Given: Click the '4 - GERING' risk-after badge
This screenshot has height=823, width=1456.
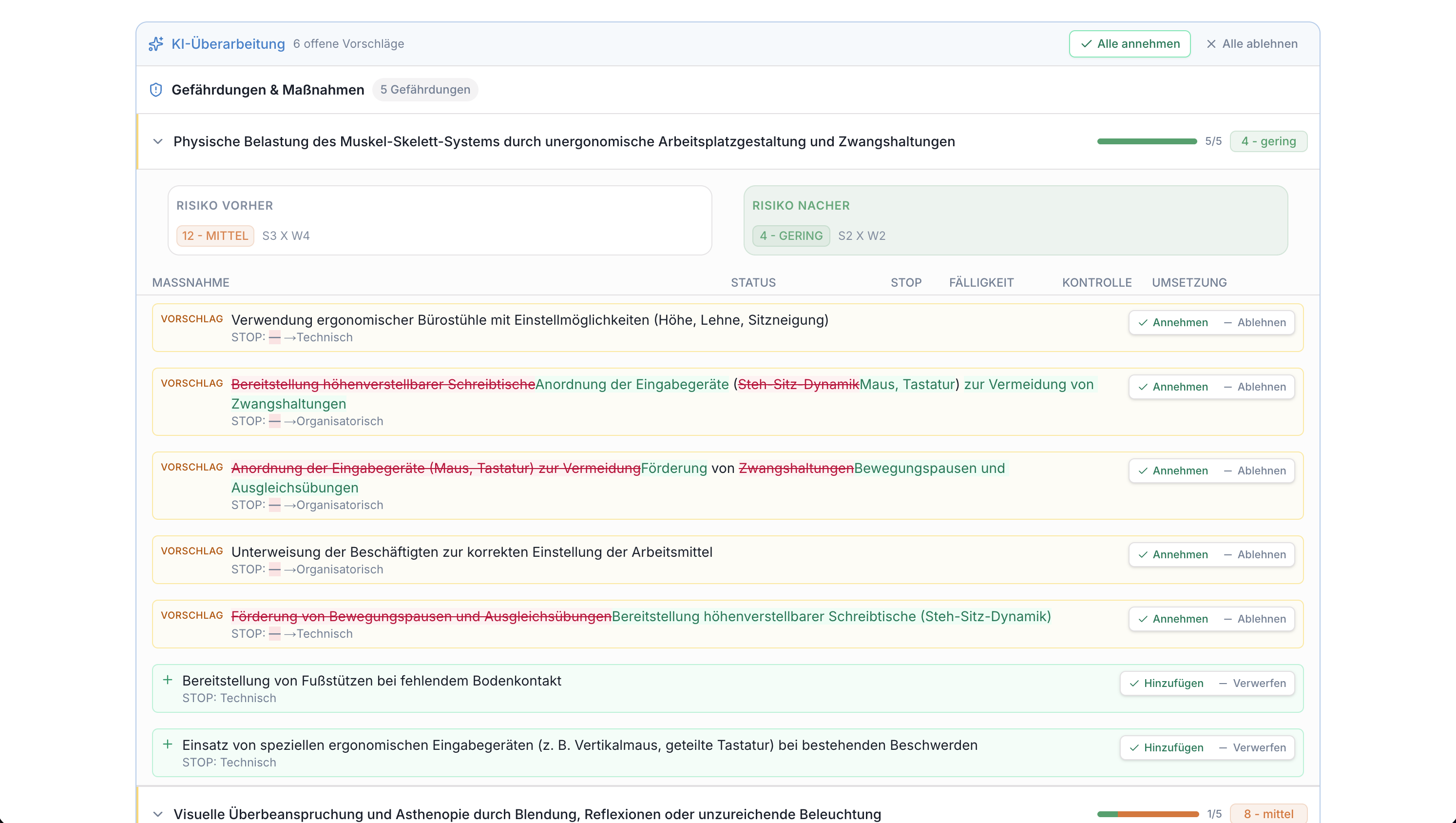Looking at the screenshot, I should pos(791,236).
